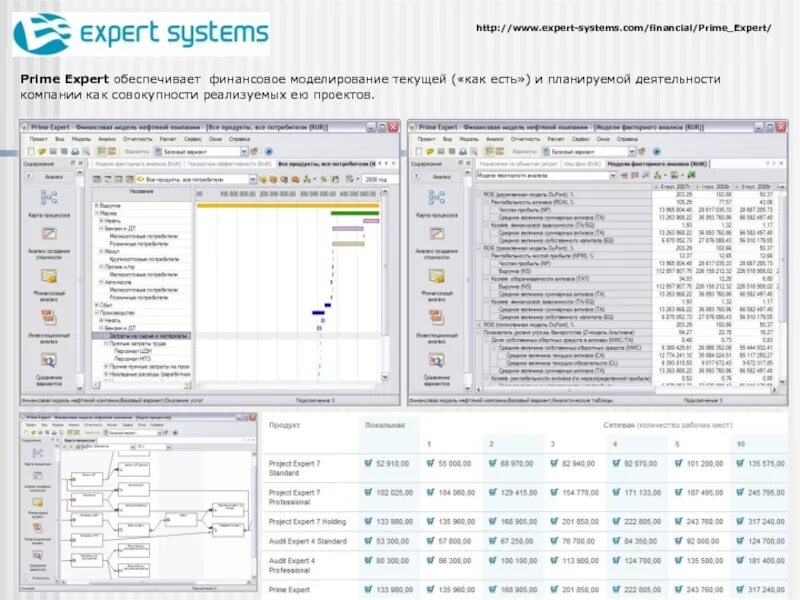Screen dimensions: 800x600
Task: Click Print preview magnifier icon in left window
Action: pos(86,152)
